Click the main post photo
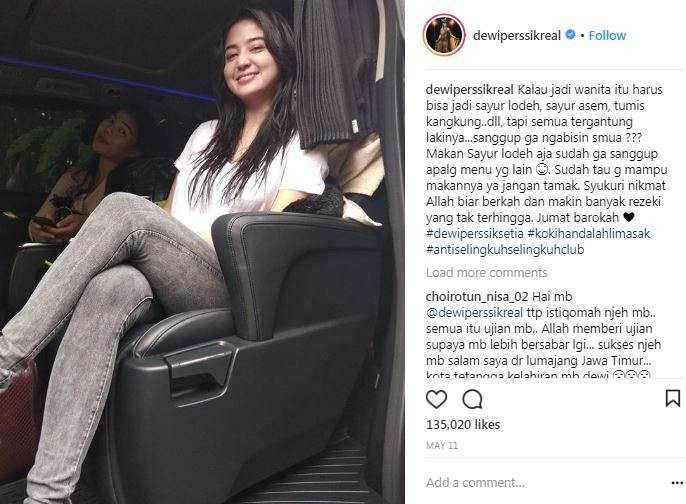The image size is (686, 504). [x=202, y=252]
